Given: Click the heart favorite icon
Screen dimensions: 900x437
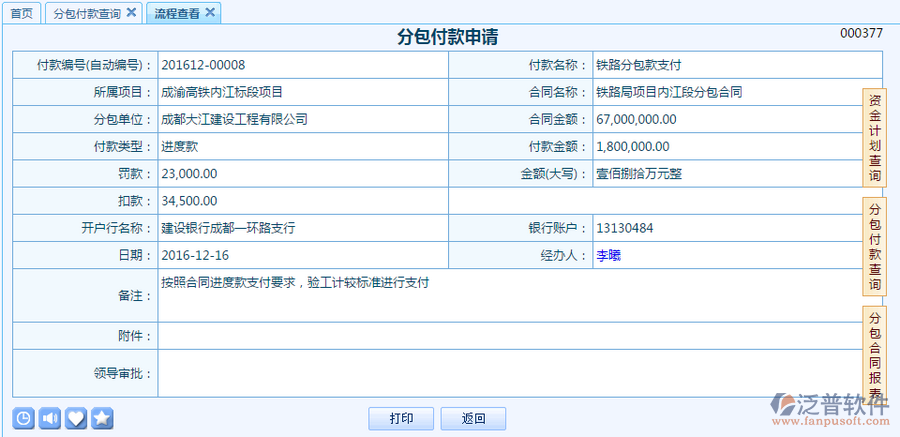Looking at the screenshot, I should [x=76, y=419].
